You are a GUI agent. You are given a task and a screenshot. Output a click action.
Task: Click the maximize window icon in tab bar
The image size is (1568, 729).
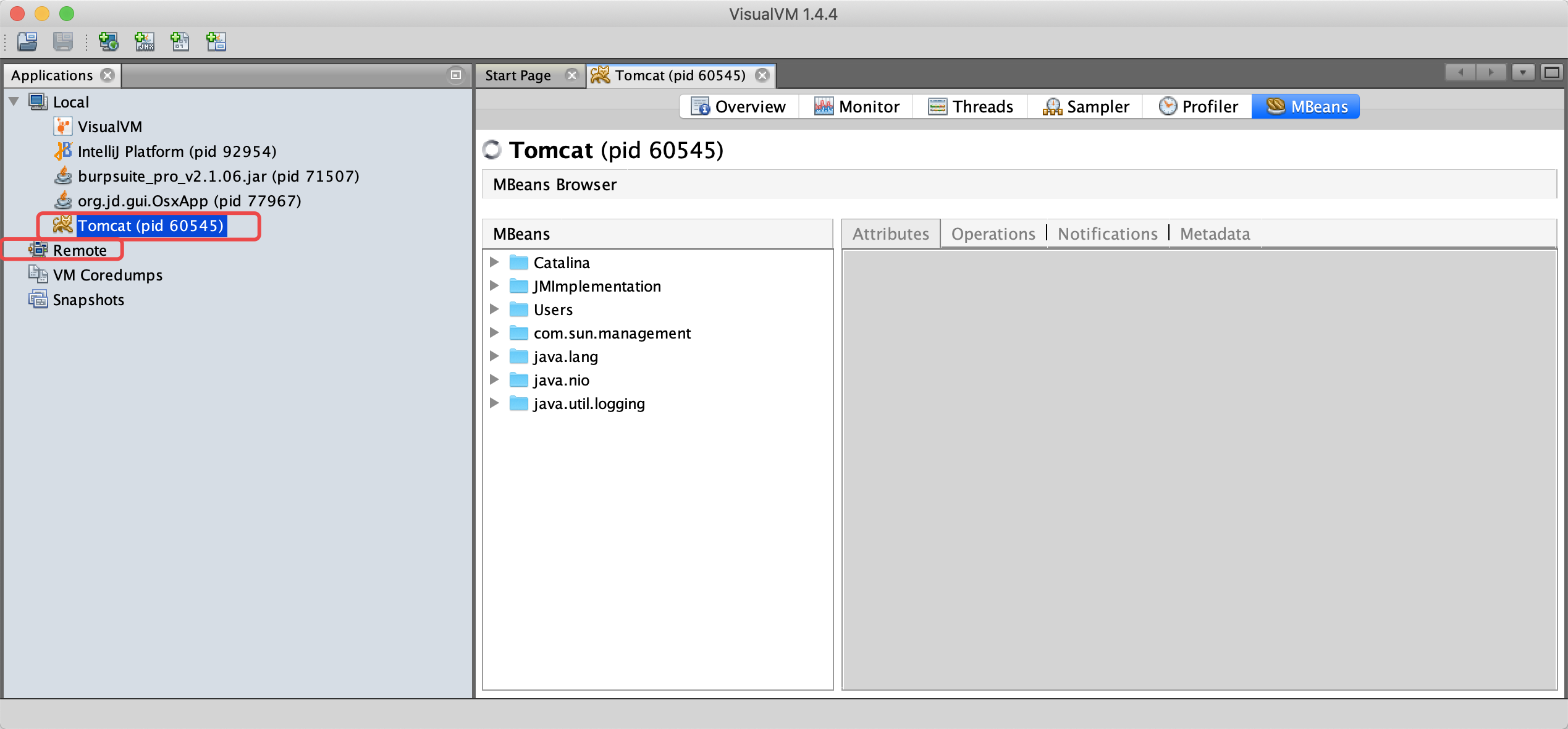(1552, 73)
